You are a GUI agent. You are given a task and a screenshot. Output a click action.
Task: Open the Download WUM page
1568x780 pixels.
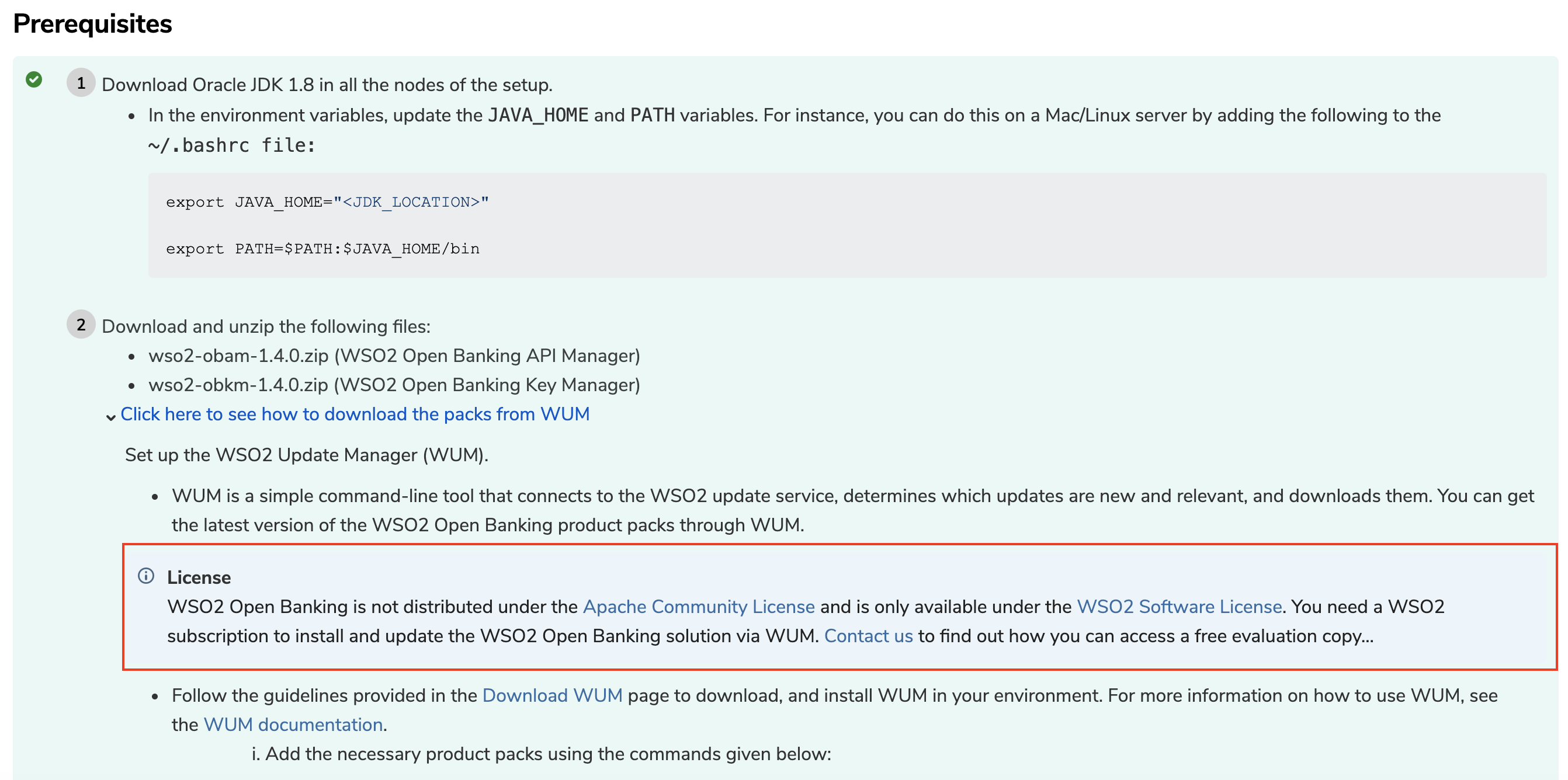point(551,695)
